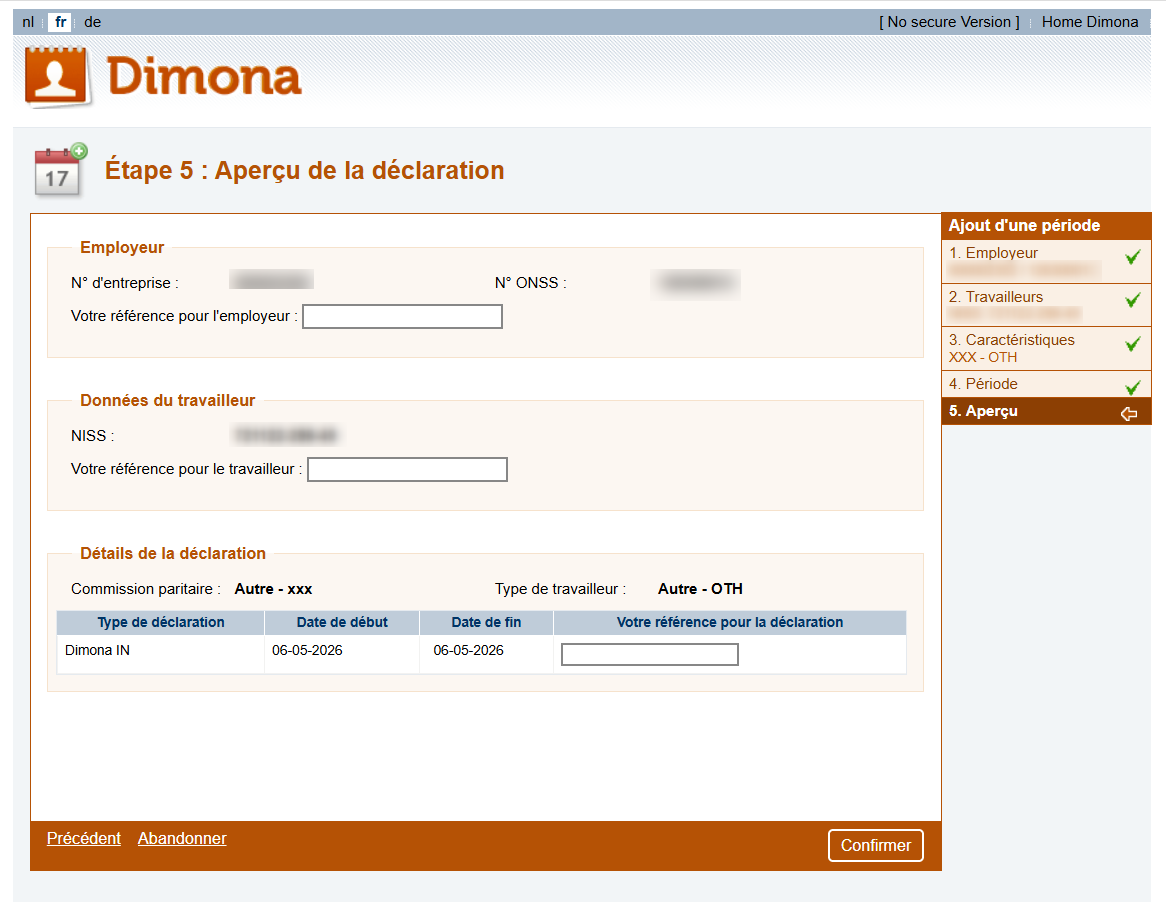Click the Employeur section title
This screenshot has height=902, width=1166.
(122, 248)
